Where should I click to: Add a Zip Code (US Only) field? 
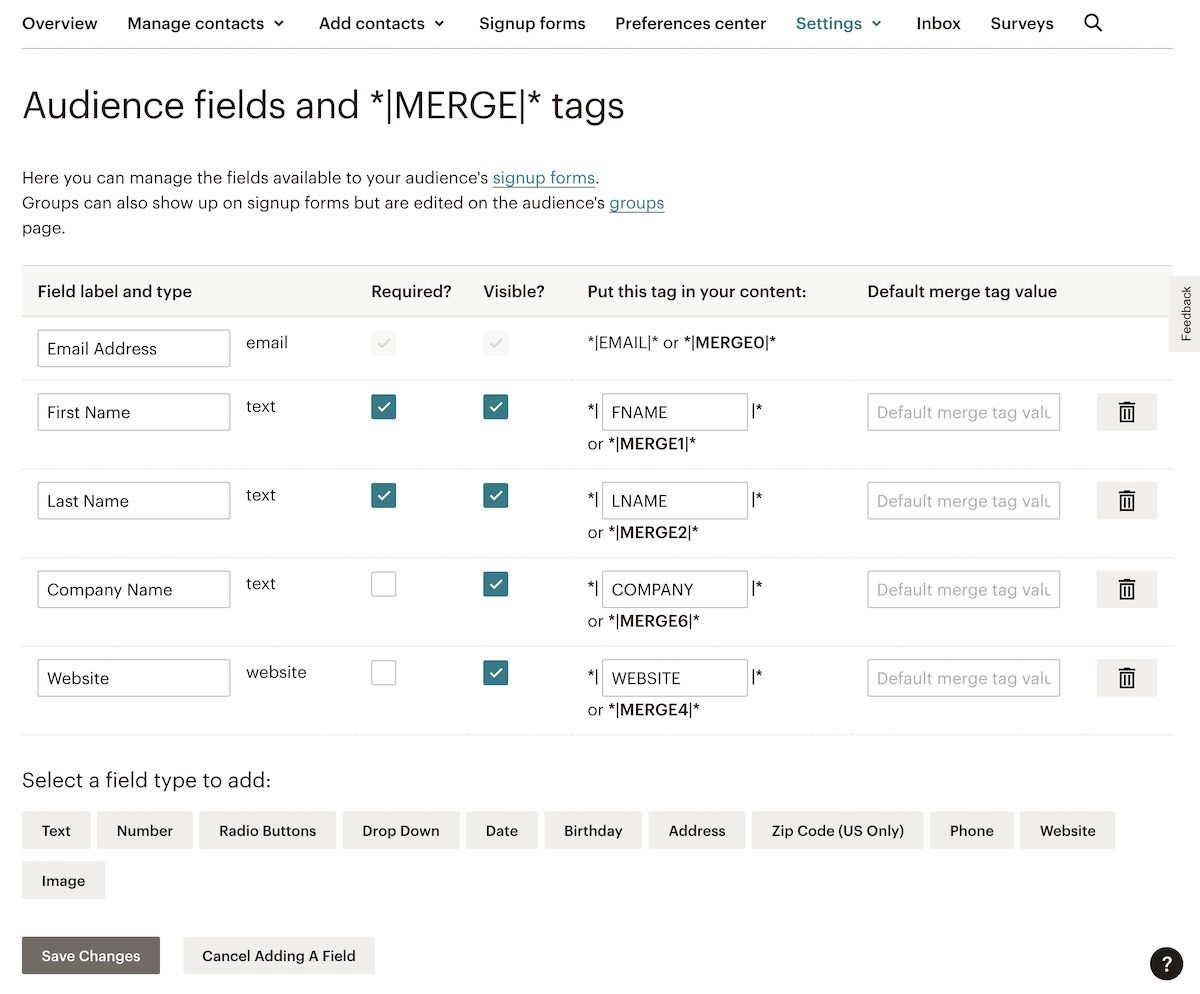click(x=838, y=830)
